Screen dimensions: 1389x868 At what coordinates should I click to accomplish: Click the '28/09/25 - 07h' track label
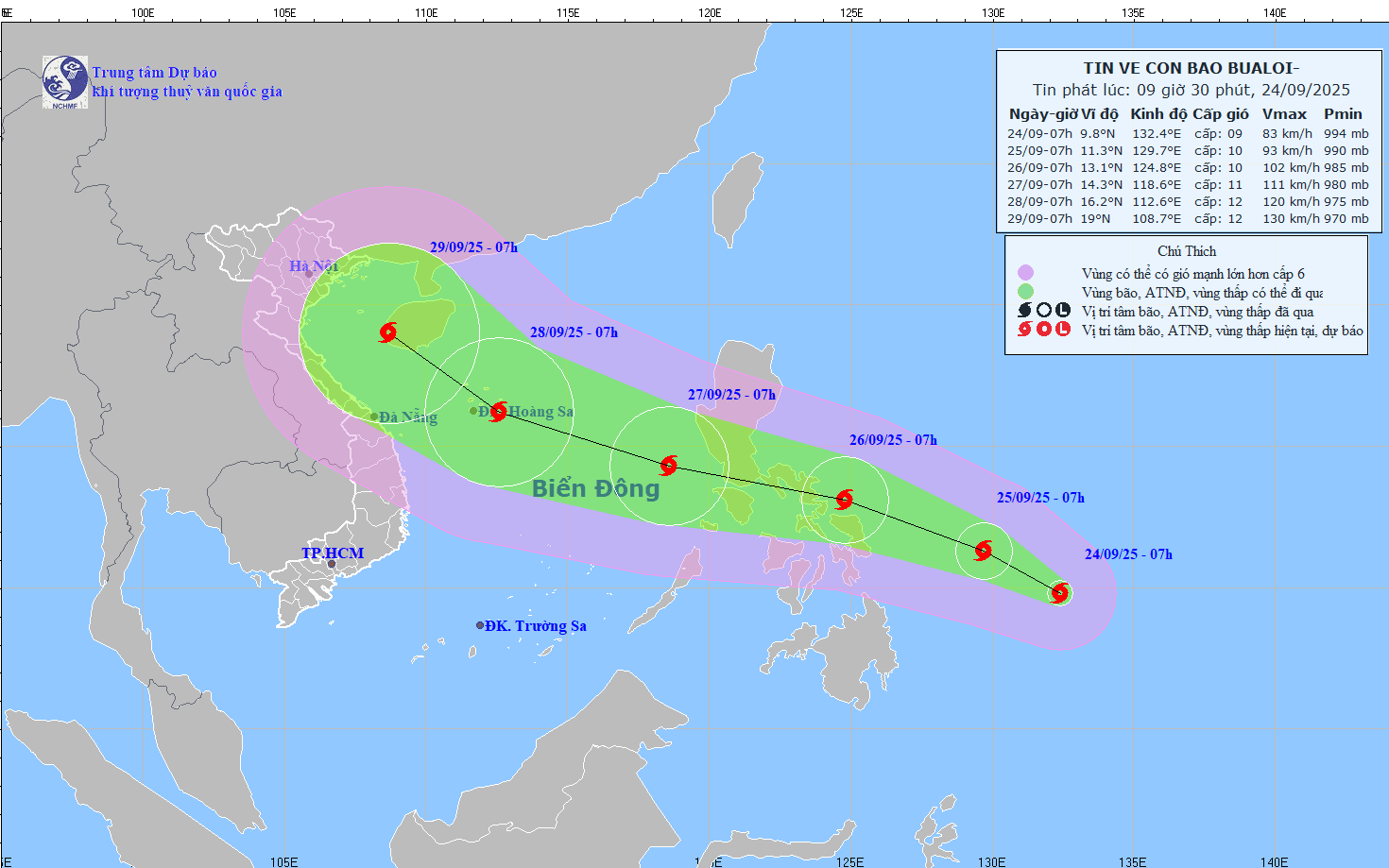click(574, 332)
